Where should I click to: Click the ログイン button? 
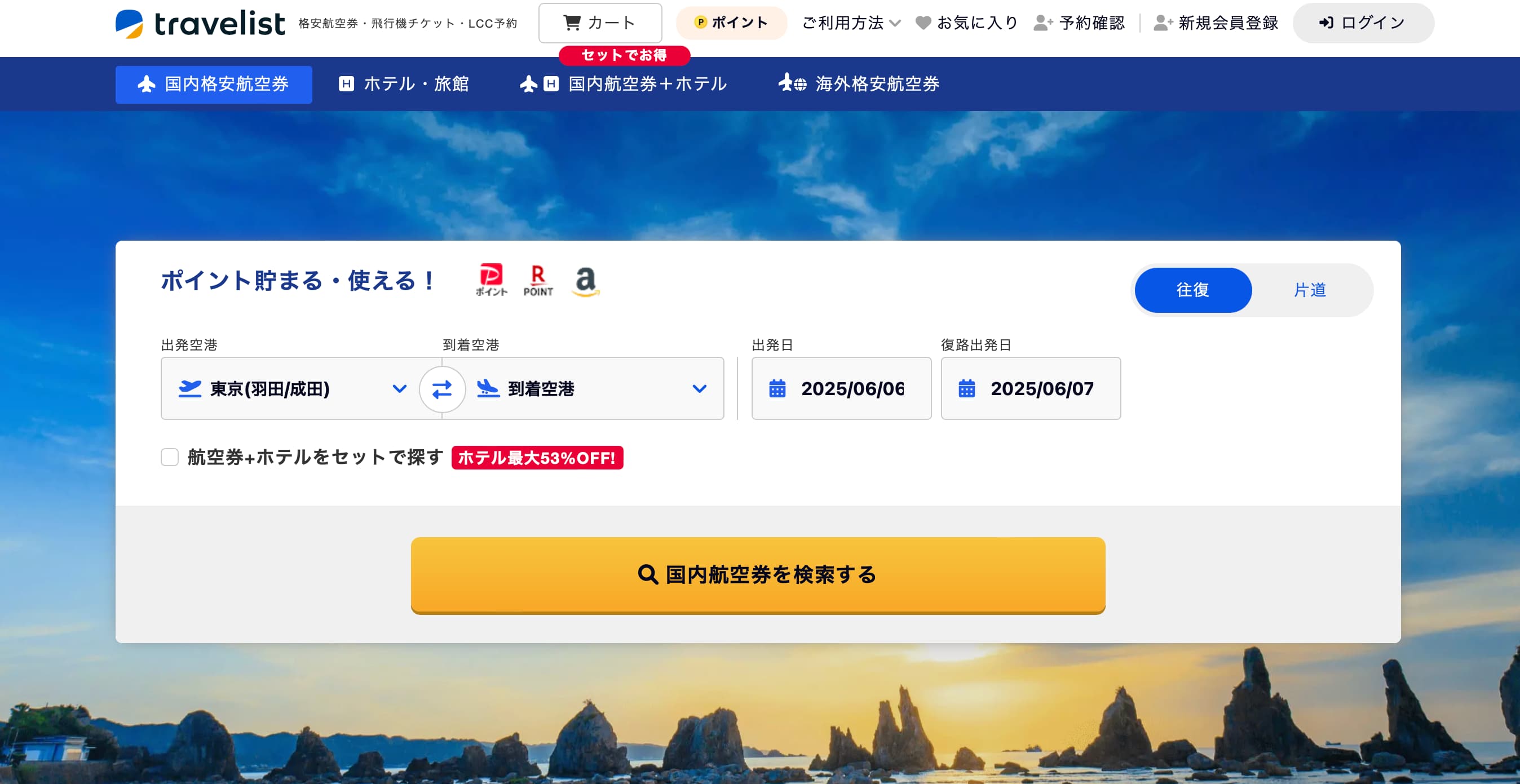coord(1363,23)
